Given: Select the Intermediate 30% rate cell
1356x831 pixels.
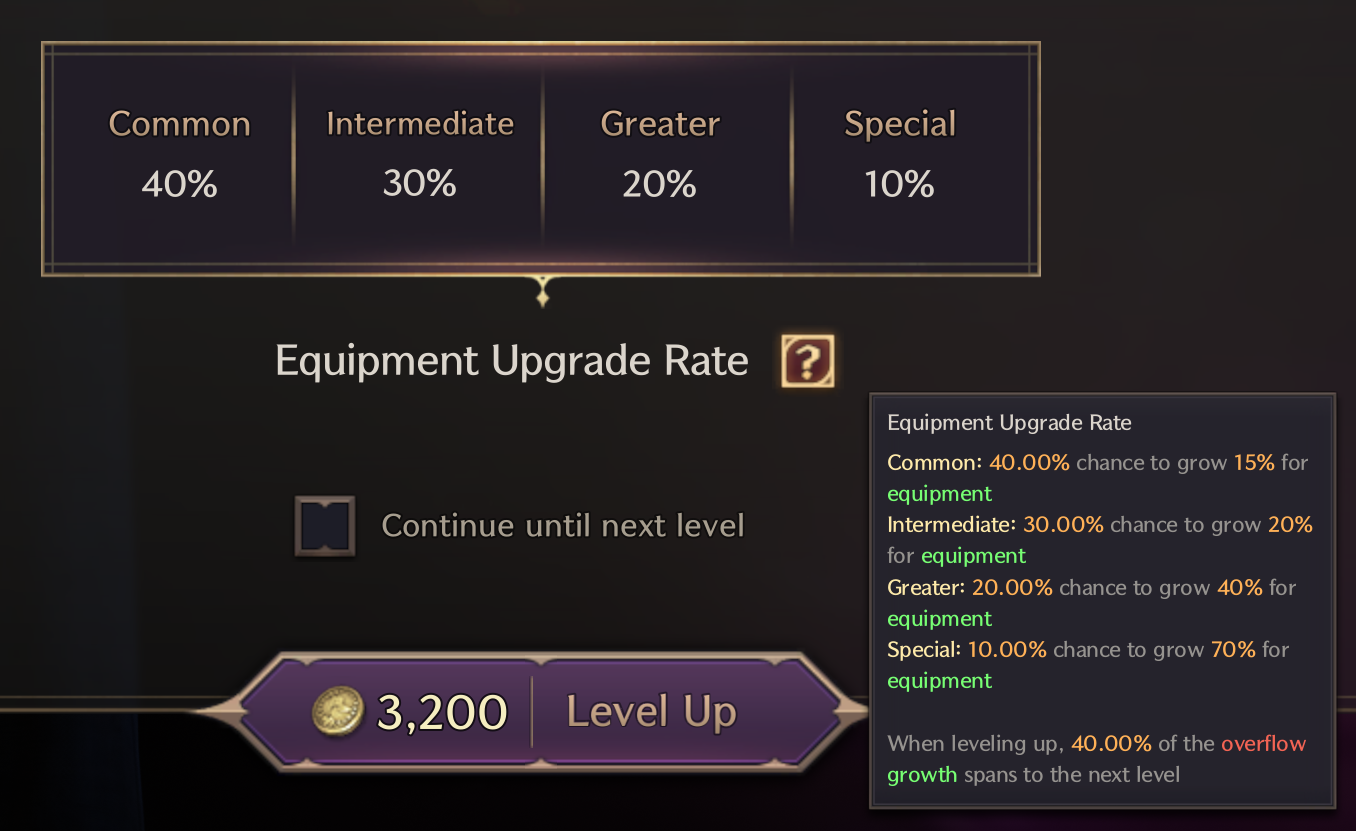Looking at the screenshot, I should [x=419, y=155].
